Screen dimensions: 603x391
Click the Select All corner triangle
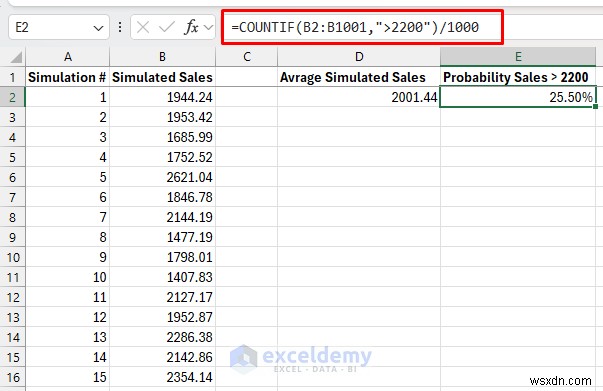coord(16,57)
